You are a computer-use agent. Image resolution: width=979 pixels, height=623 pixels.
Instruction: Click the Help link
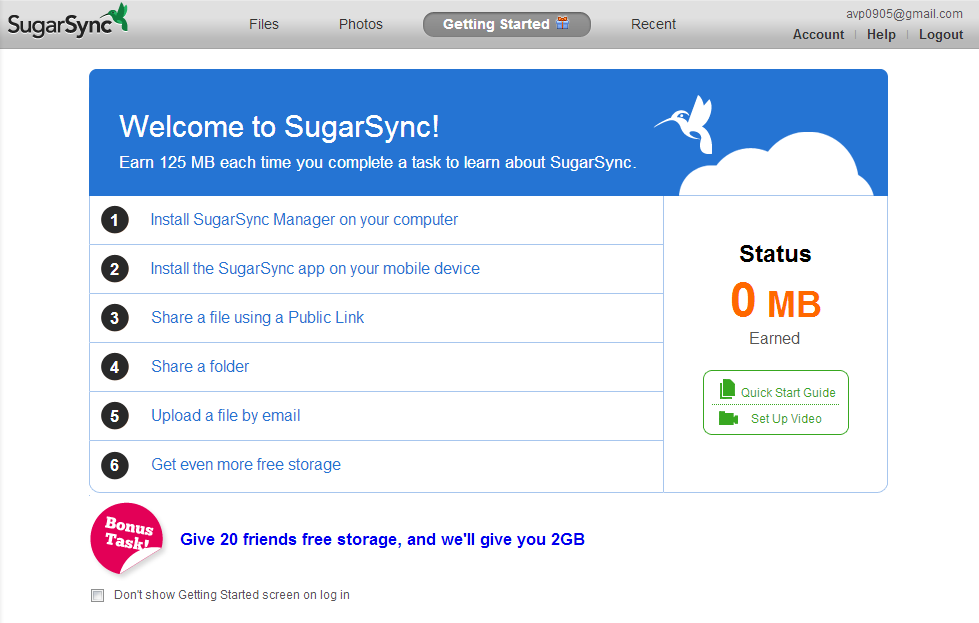click(881, 35)
